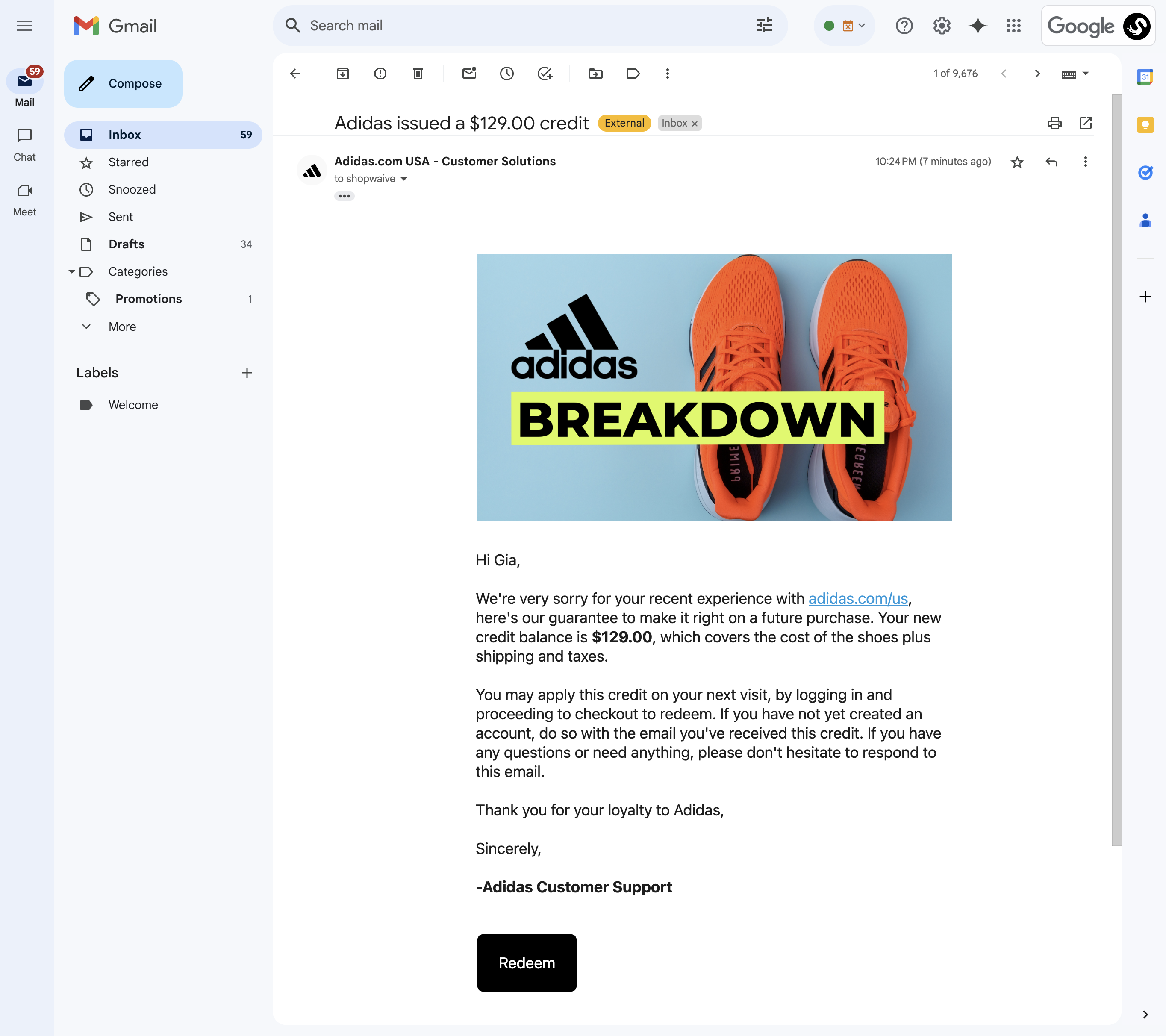Screen dimensions: 1166x1036
Task: Click the Adidas Breakdown banner image
Action: click(x=714, y=387)
